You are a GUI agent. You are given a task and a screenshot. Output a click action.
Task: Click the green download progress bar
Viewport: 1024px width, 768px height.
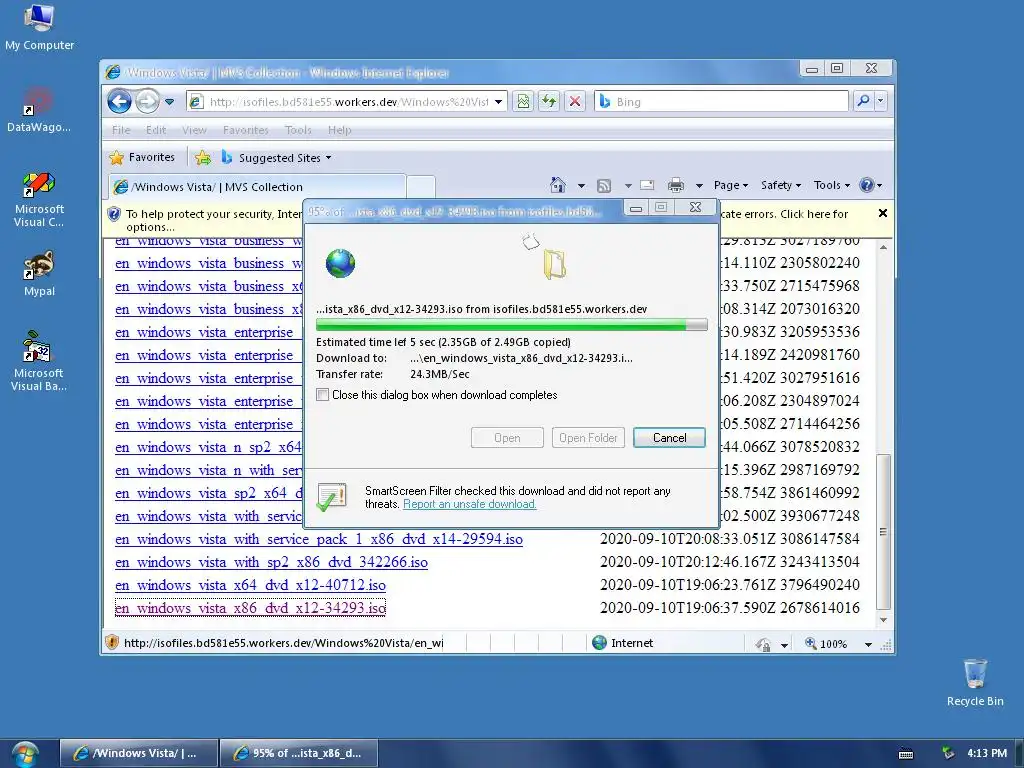click(511, 325)
